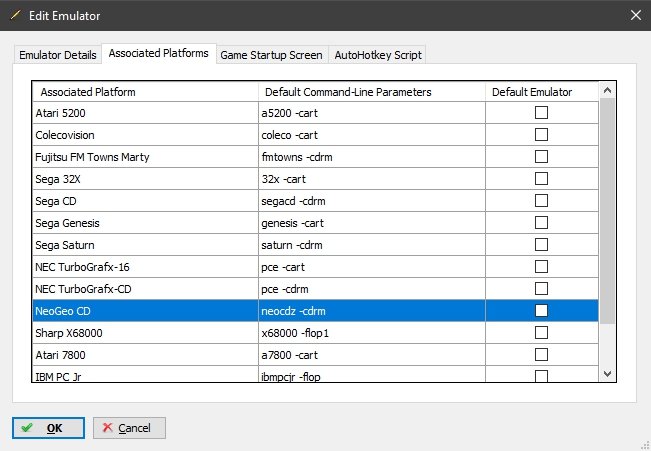Confirm with the OK button
The height and width of the screenshot is (451, 651).
coord(48,428)
